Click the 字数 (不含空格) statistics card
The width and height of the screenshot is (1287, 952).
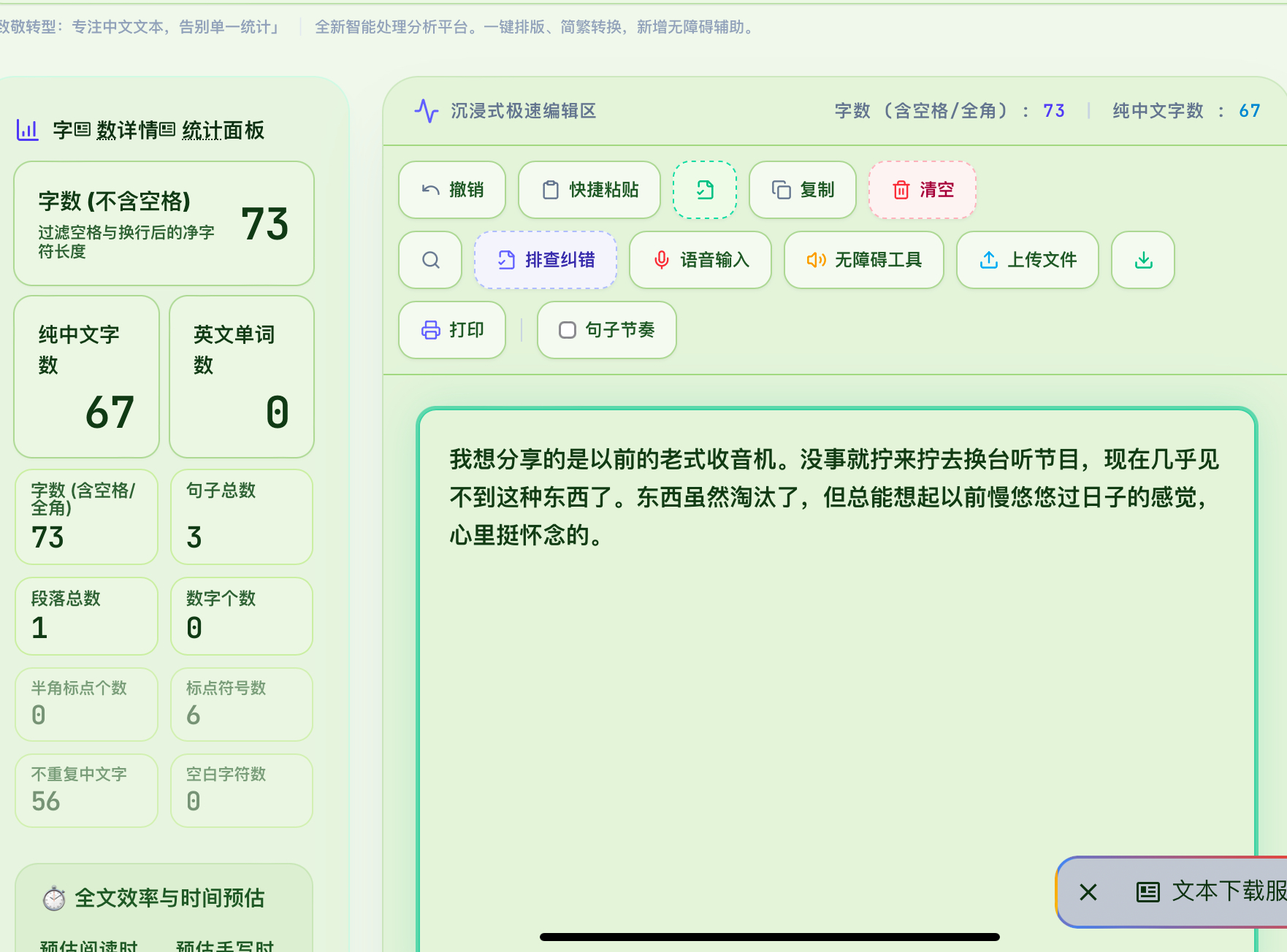pyautogui.click(x=164, y=223)
